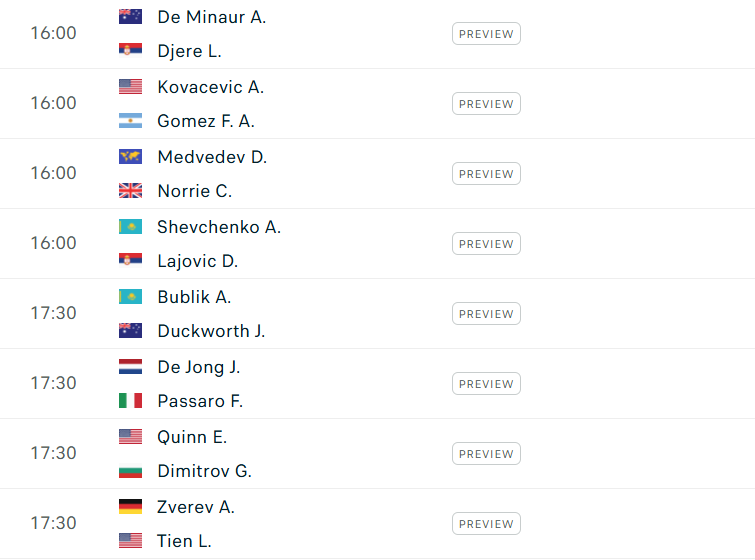The width and height of the screenshot is (755, 560).
Task: Click the world-map flag beside Medvedev D.
Action: coord(130,156)
